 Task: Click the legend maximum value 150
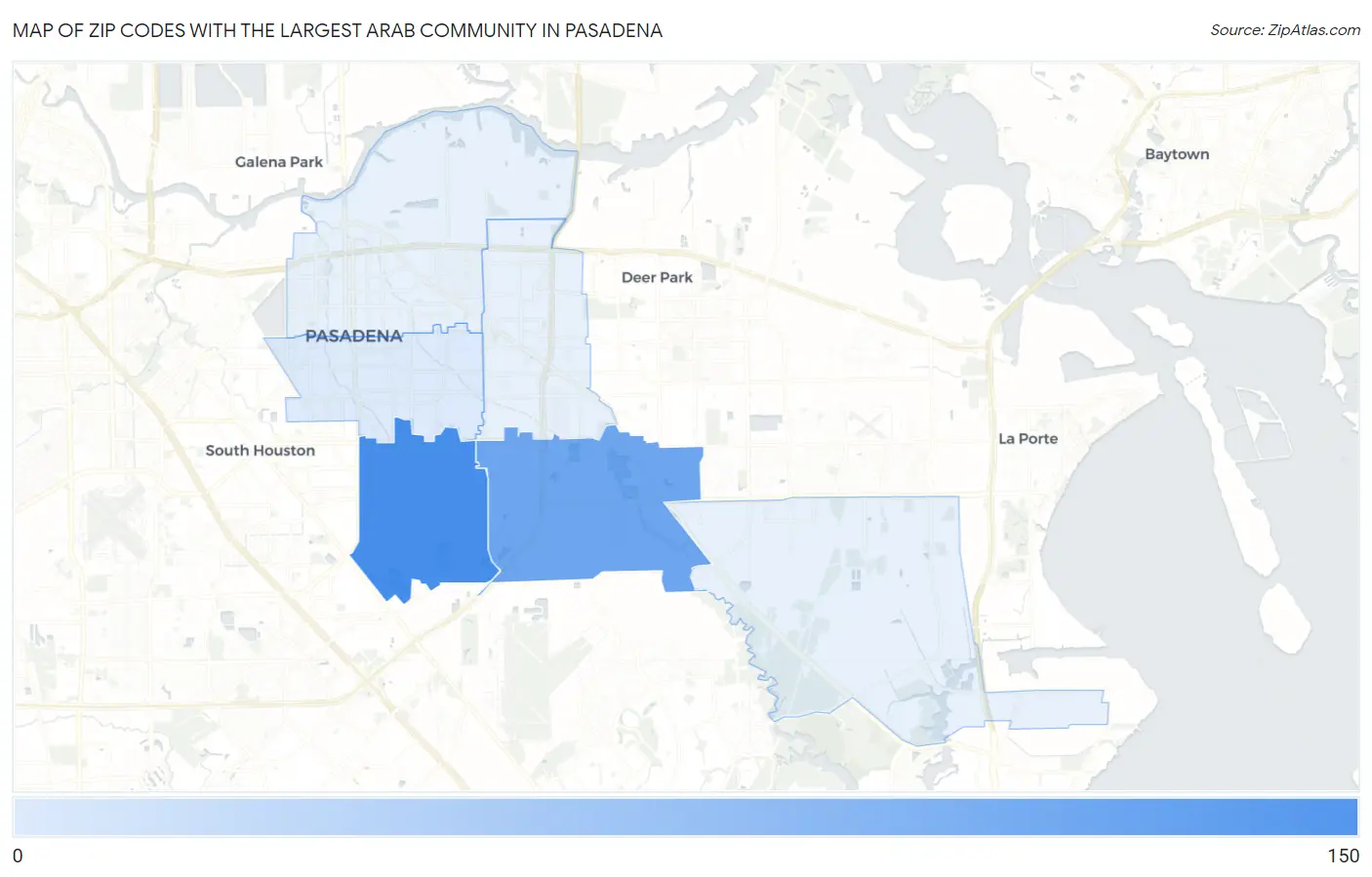(x=1343, y=856)
